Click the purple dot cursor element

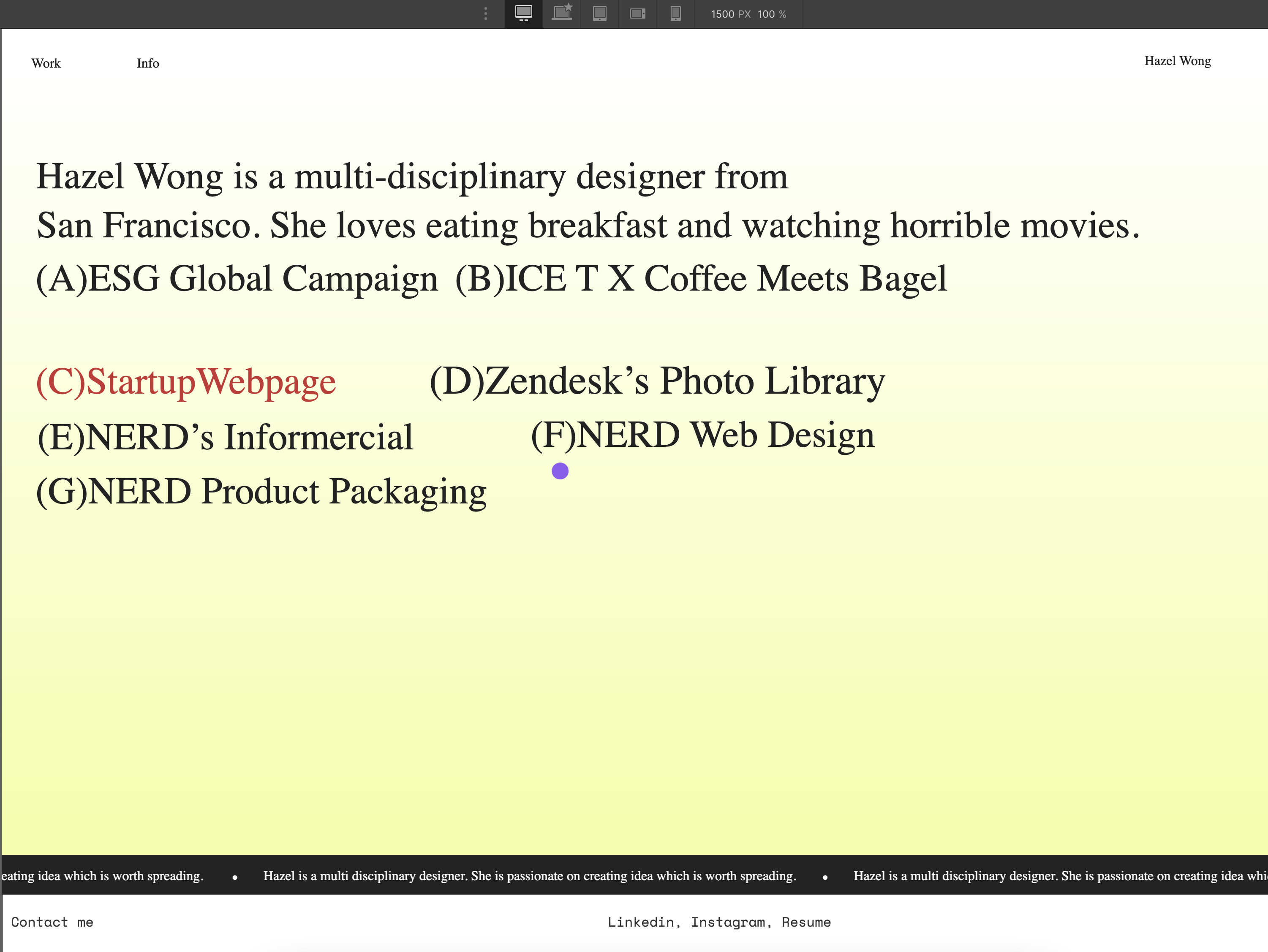(x=560, y=471)
